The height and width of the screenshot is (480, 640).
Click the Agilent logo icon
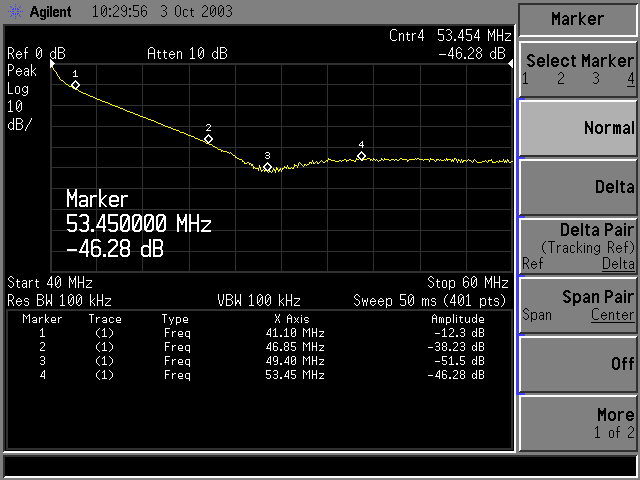pyautogui.click(x=15, y=11)
